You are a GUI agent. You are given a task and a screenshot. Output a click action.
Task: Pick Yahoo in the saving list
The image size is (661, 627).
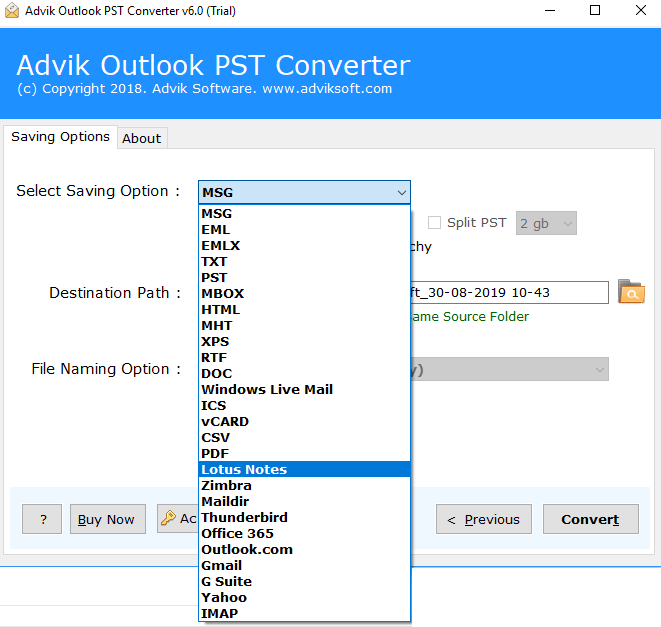(304, 597)
